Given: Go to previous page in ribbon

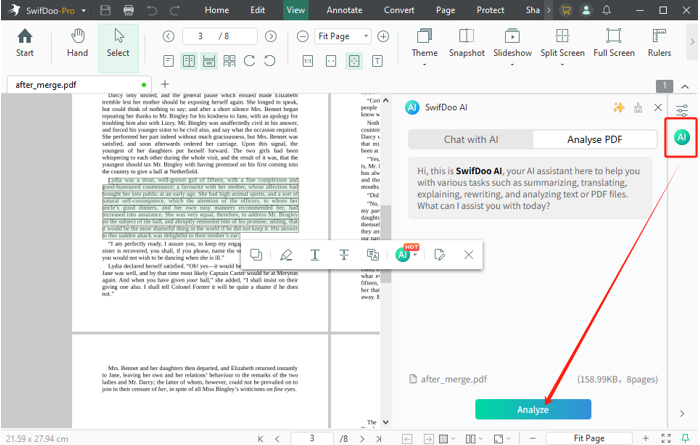Looking at the screenshot, I should click(x=168, y=36).
